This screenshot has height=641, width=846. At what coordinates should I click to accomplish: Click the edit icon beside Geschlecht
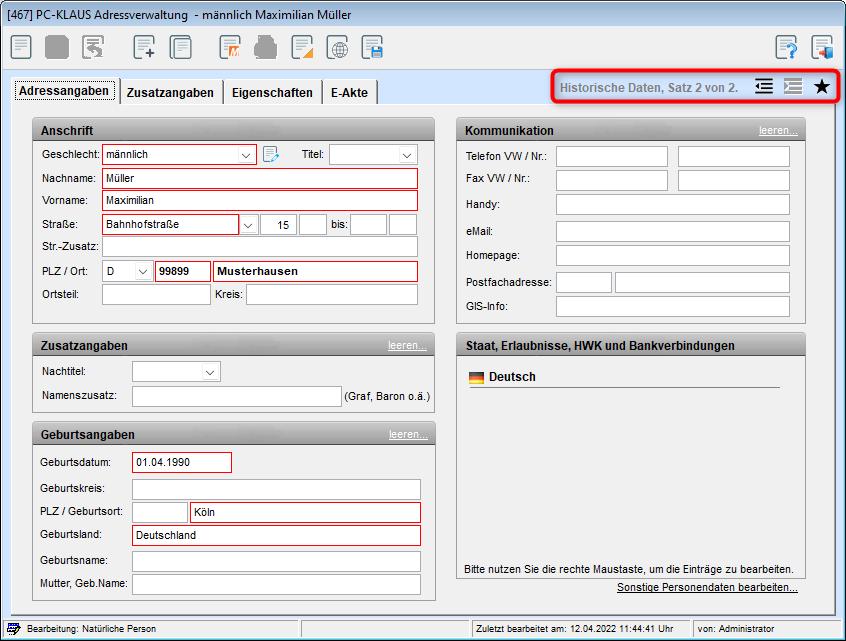(x=270, y=155)
